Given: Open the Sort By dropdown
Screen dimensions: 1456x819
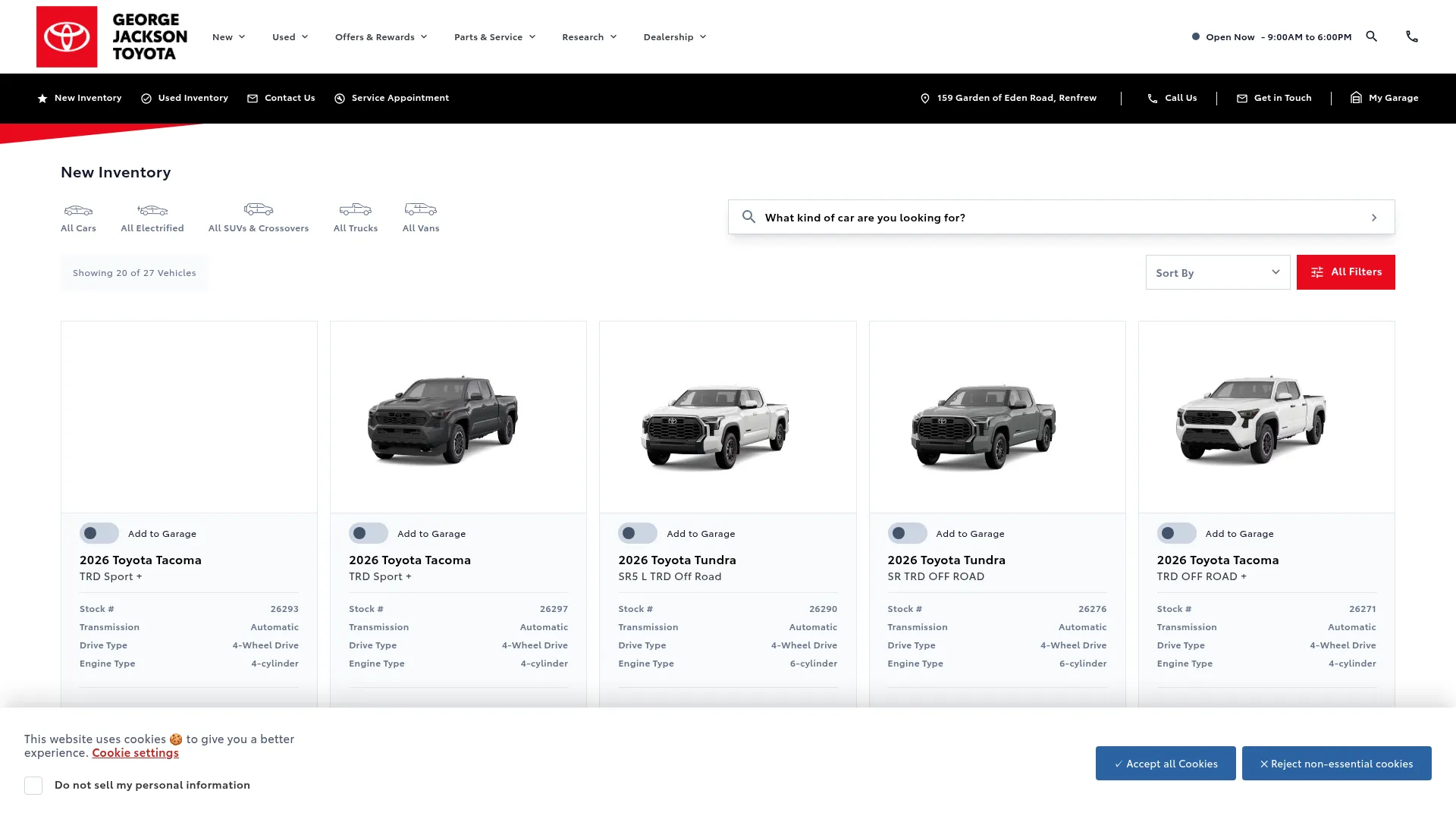Looking at the screenshot, I should 1217,272.
